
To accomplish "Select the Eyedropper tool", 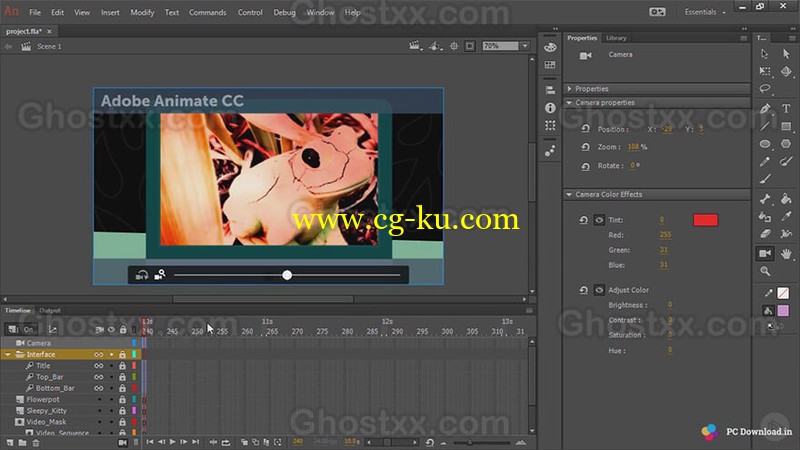I will tap(786, 216).
